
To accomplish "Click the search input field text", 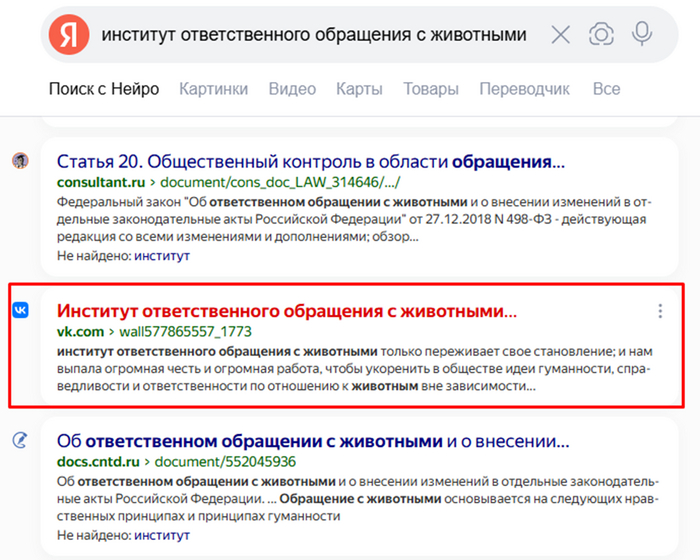I will (x=314, y=34).
